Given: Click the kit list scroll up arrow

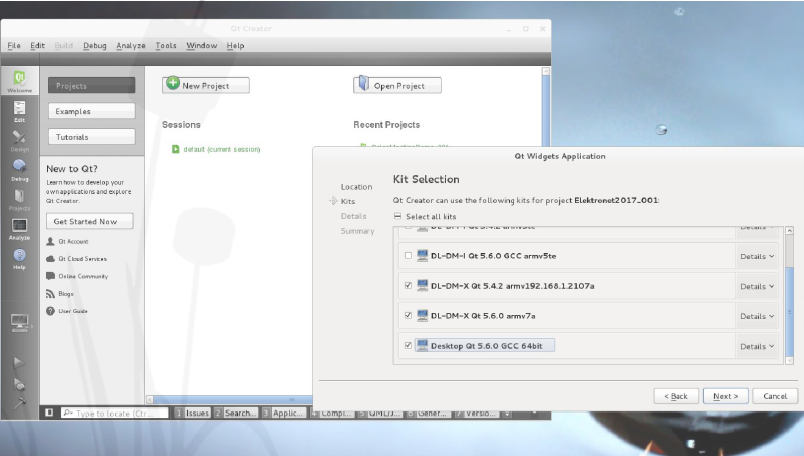Looking at the screenshot, I should pos(789,231).
